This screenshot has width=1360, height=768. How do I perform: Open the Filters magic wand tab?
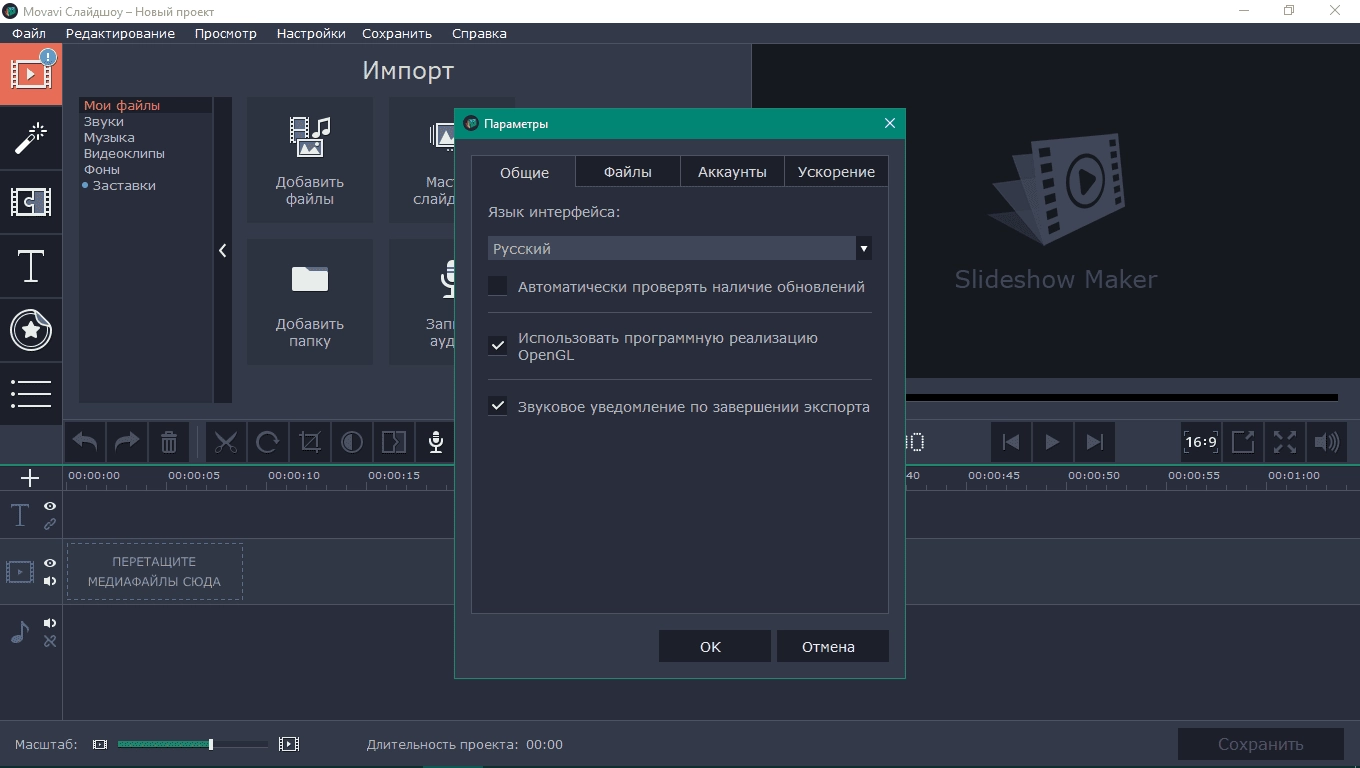pos(31,138)
